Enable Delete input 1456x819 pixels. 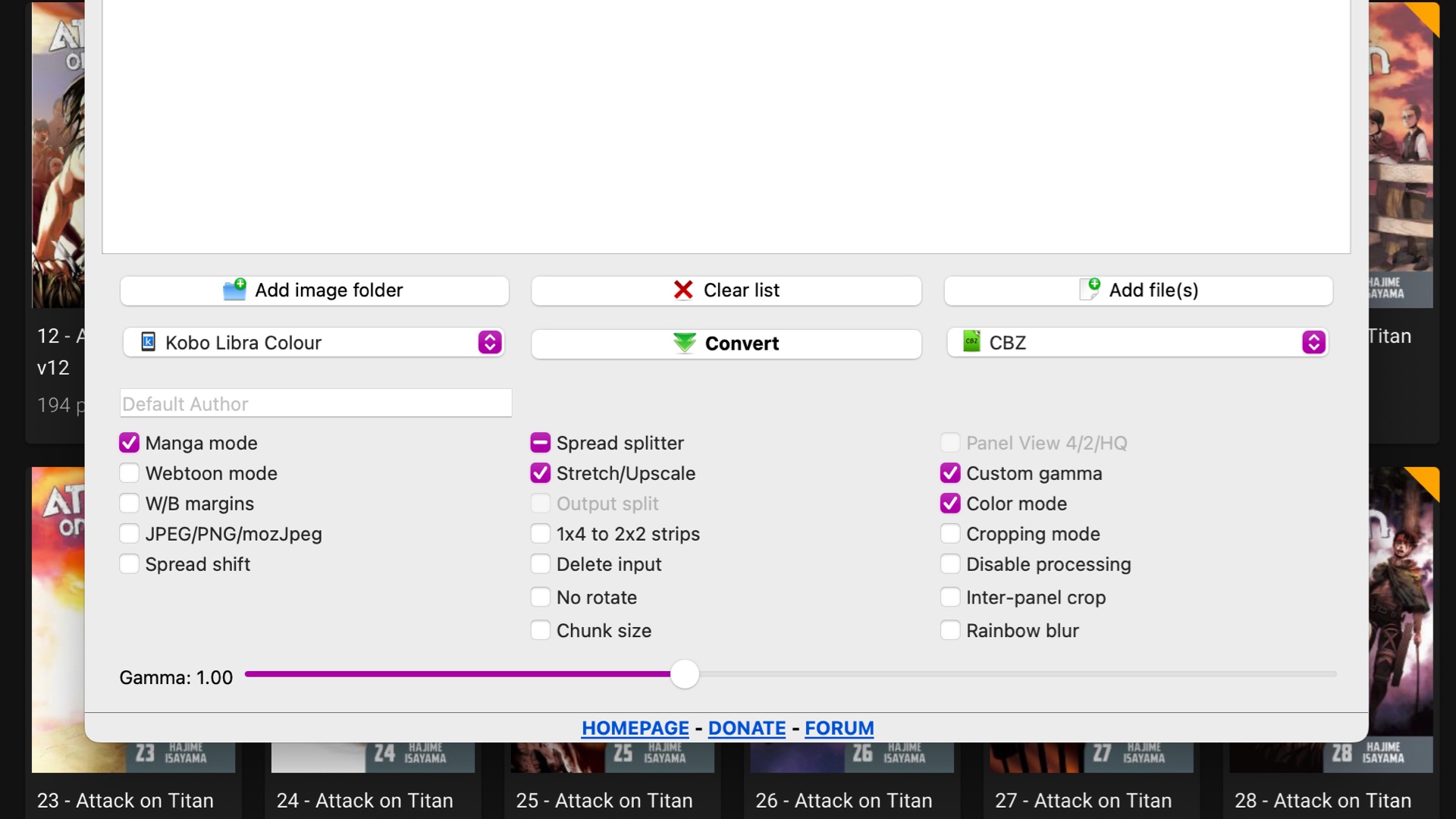(541, 563)
